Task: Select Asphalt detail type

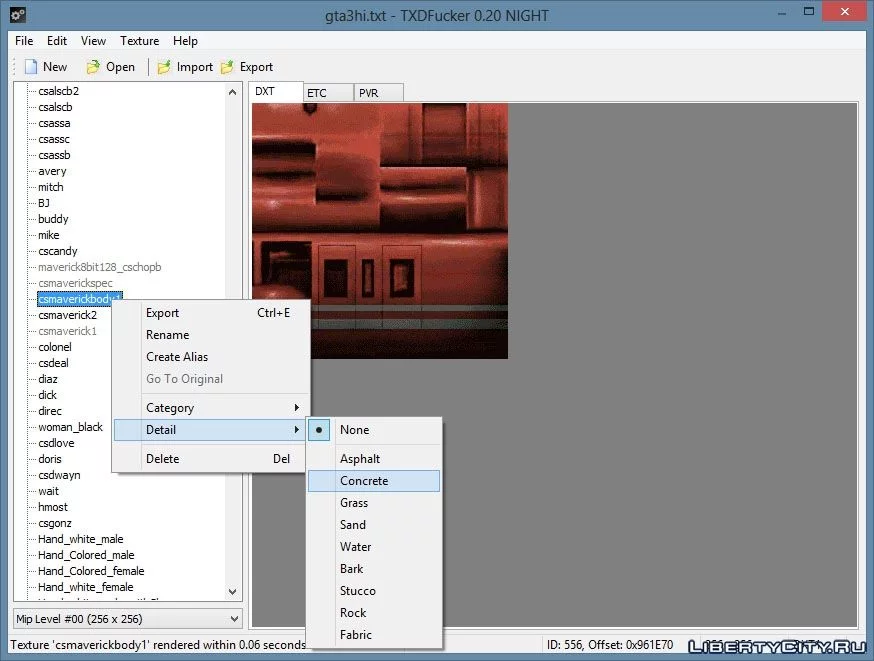Action: click(374, 459)
